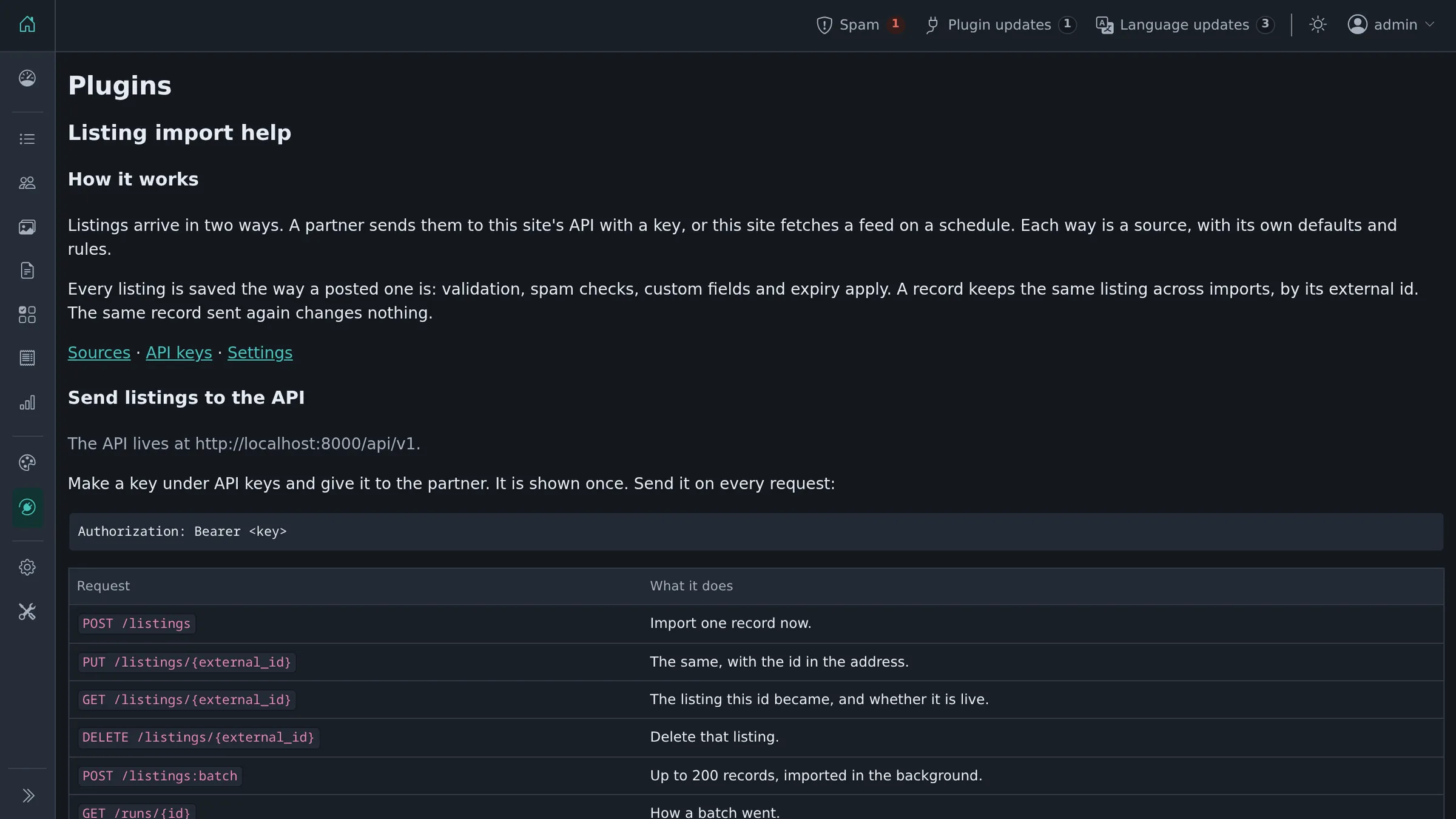Toggle light theme sun icon
Viewport: 1456px width, 819px height.
coord(1318,25)
